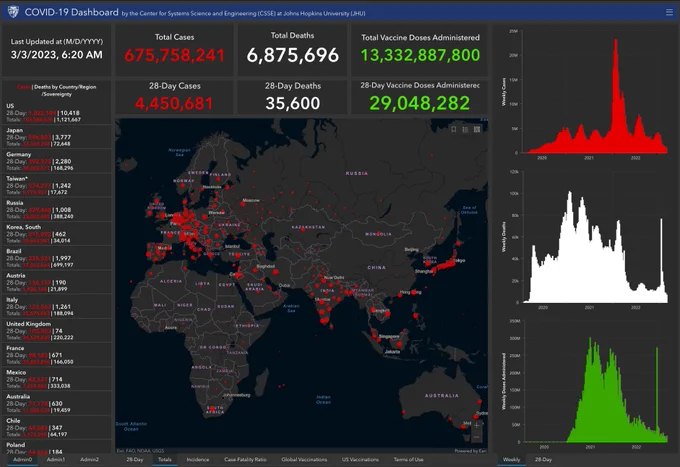Viewport: 680px width, 467px height.
Task: Click the Powered by Esri attribution
Action: pyautogui.click(x=471, y=451)
